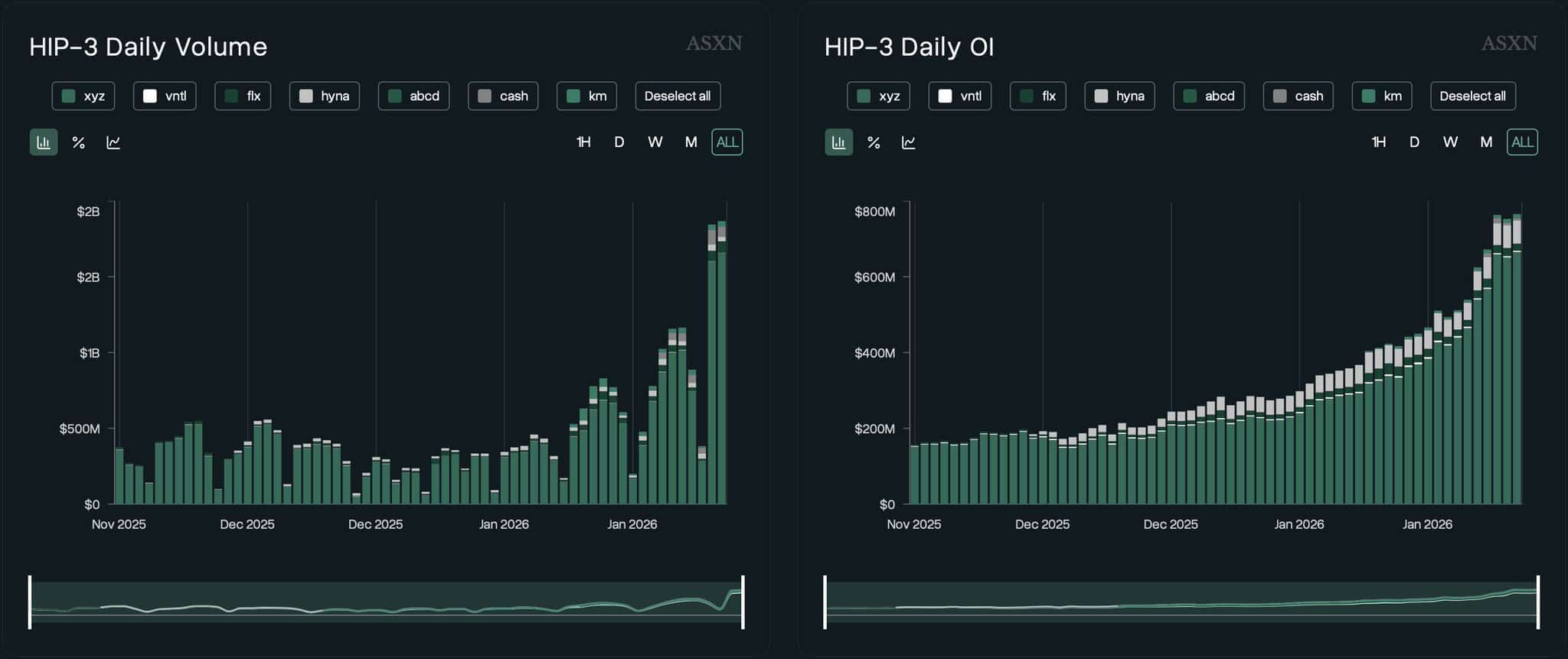Switch Daily Volume chart to line view
Image resolution: width=1568 pixels, height=659 pixels.
pyautogui.click(x=113, y=142)
